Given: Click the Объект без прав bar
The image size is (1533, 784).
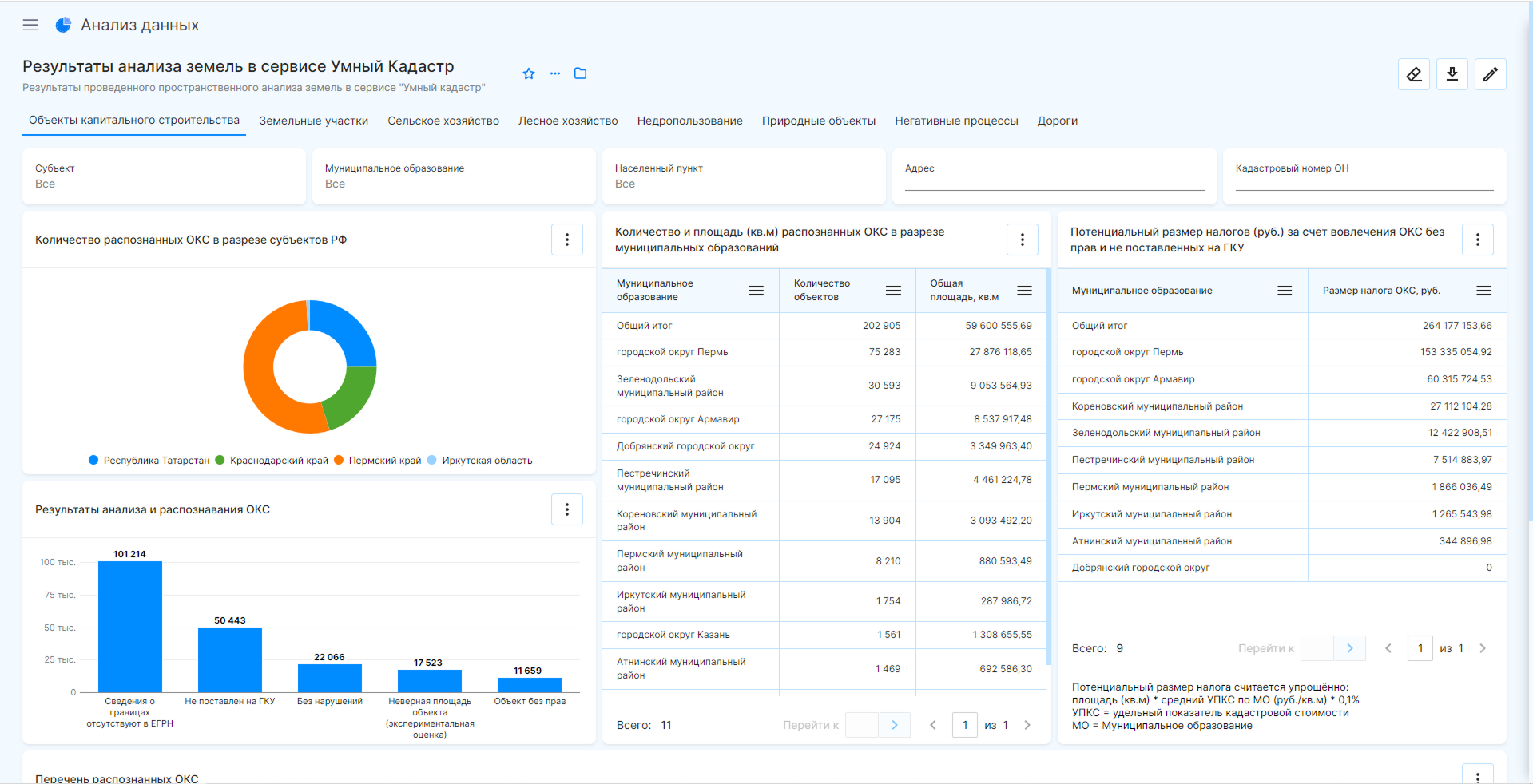Looking at the screenshot, I should pyautogui.click(x=530, y=685).
